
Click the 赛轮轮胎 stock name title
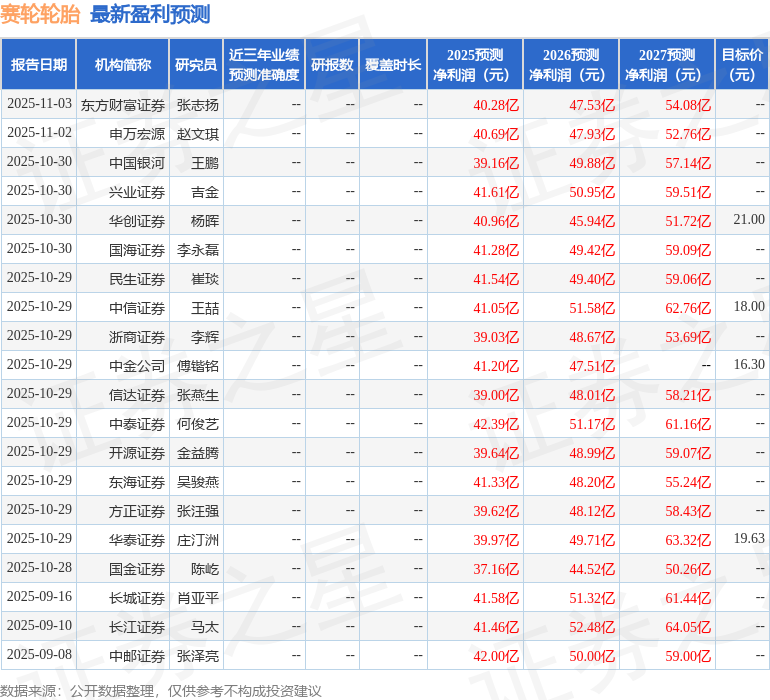pos(41,14)
